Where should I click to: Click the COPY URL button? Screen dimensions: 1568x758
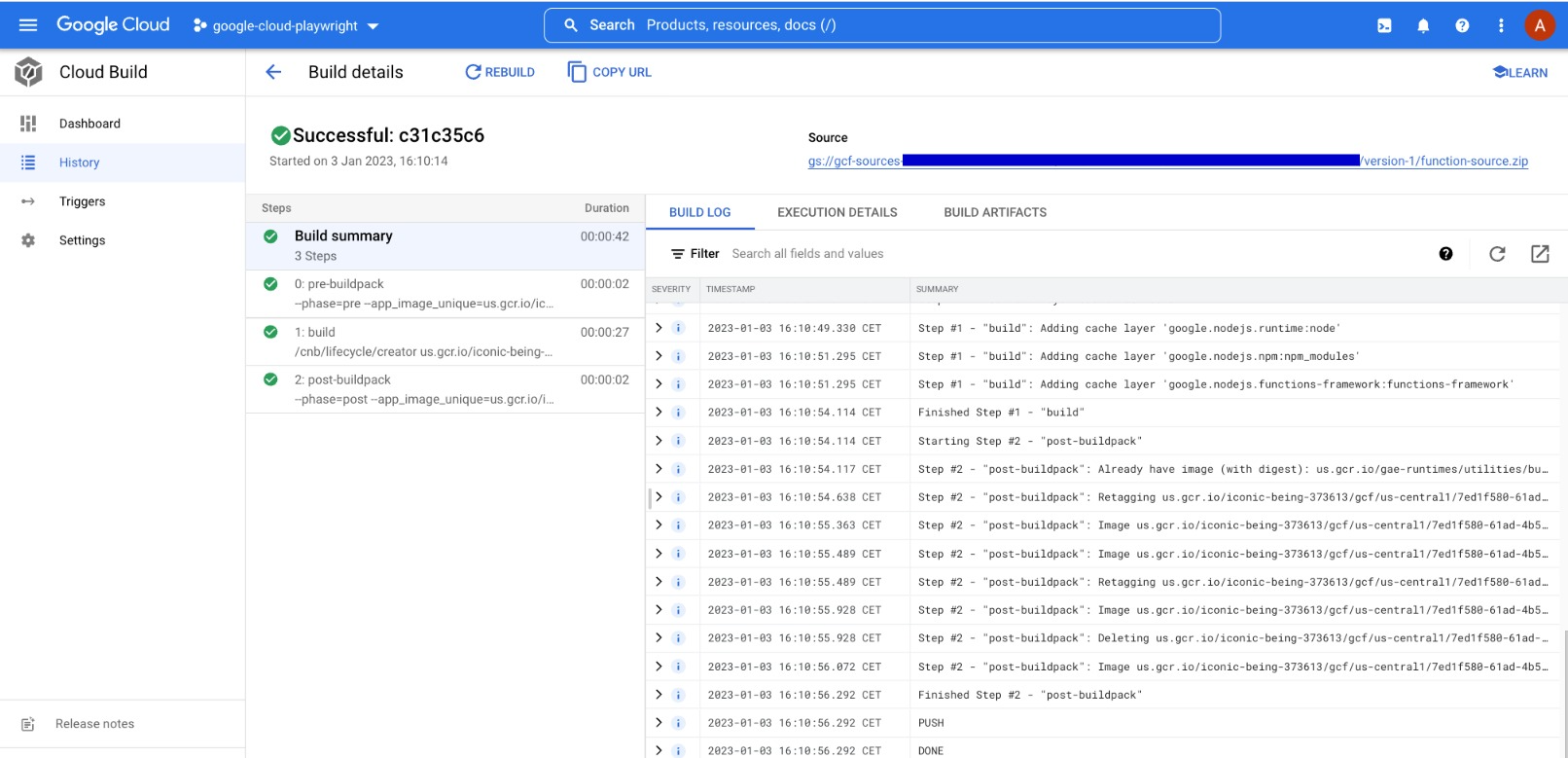pos(610,72)
